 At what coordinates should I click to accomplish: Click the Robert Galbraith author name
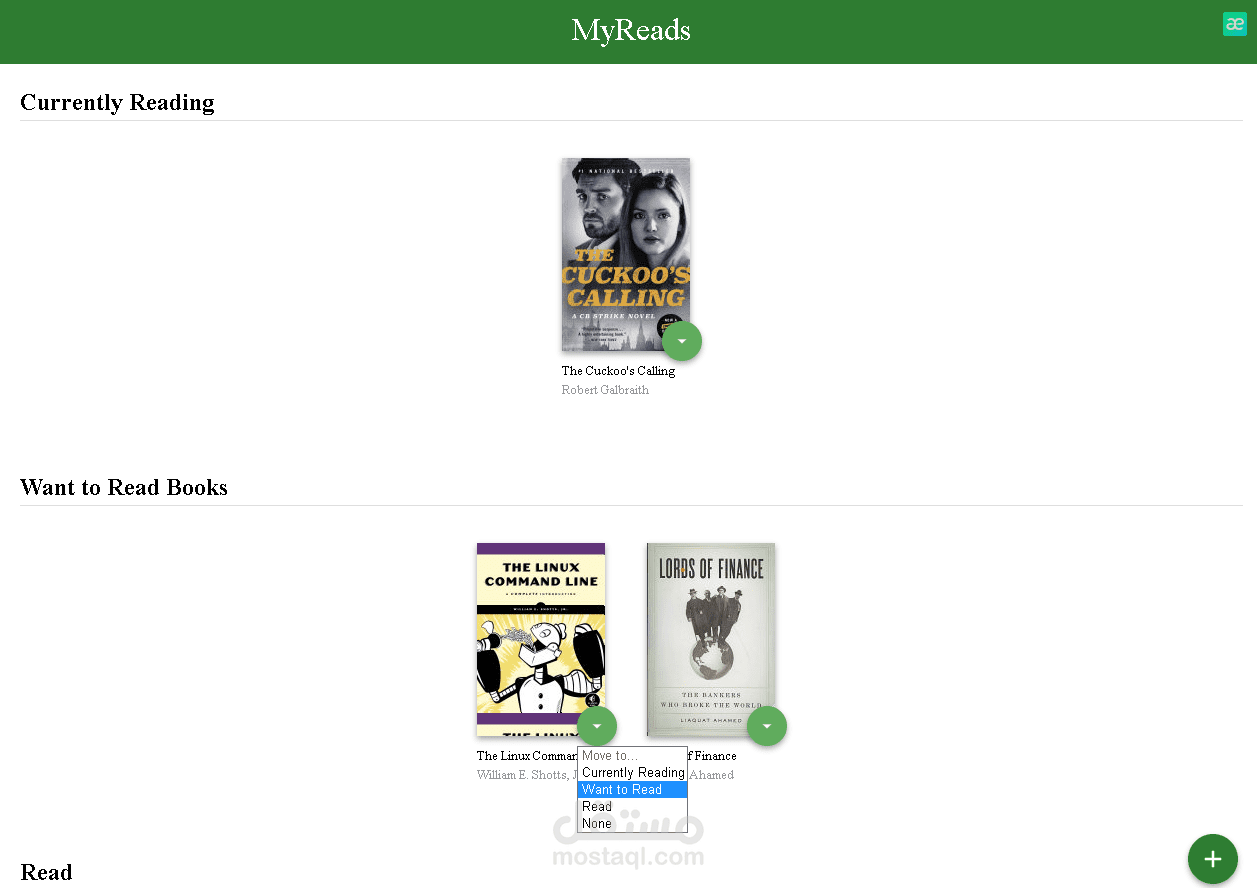point(605,390)
